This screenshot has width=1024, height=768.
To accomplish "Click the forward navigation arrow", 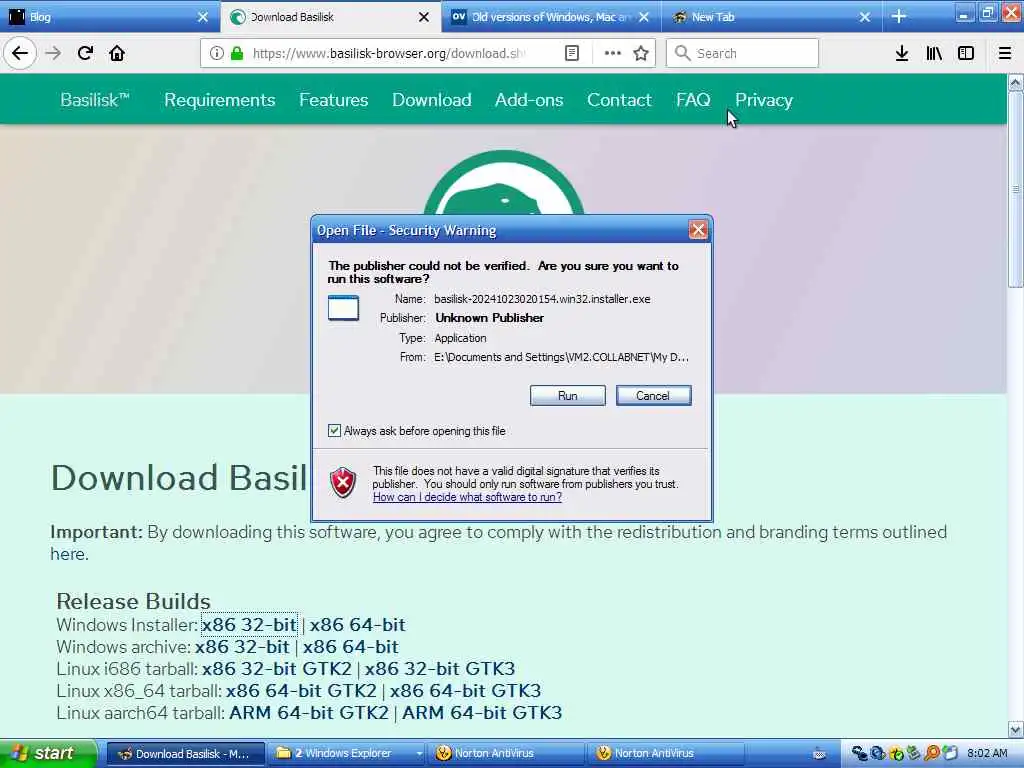I will tap(54, 53).
